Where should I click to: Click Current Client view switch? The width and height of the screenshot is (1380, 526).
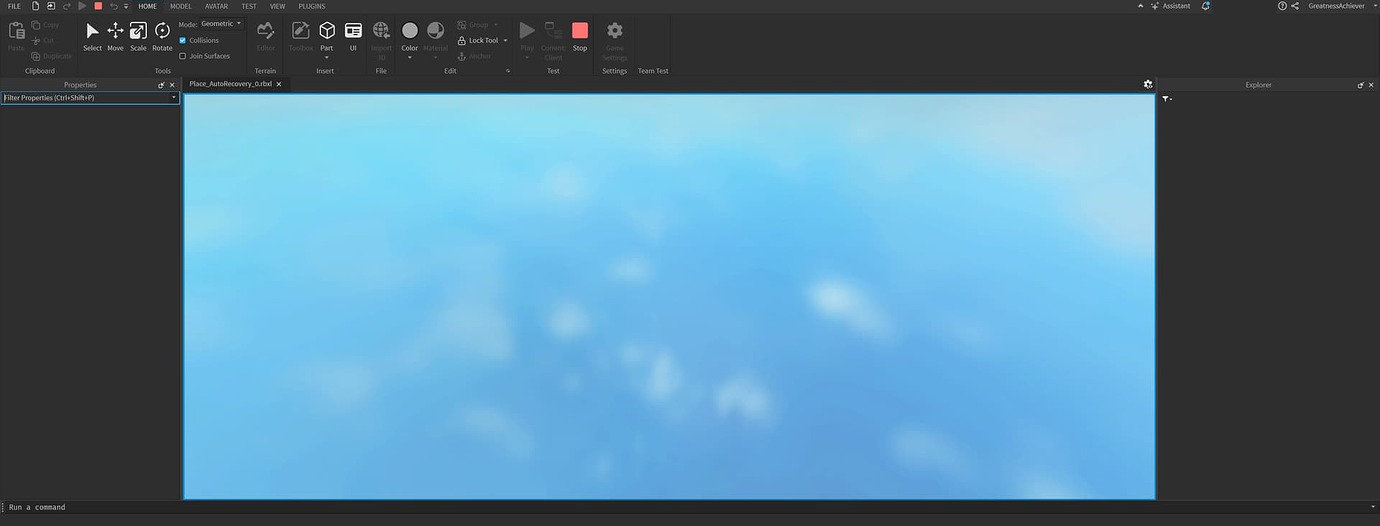553,40
